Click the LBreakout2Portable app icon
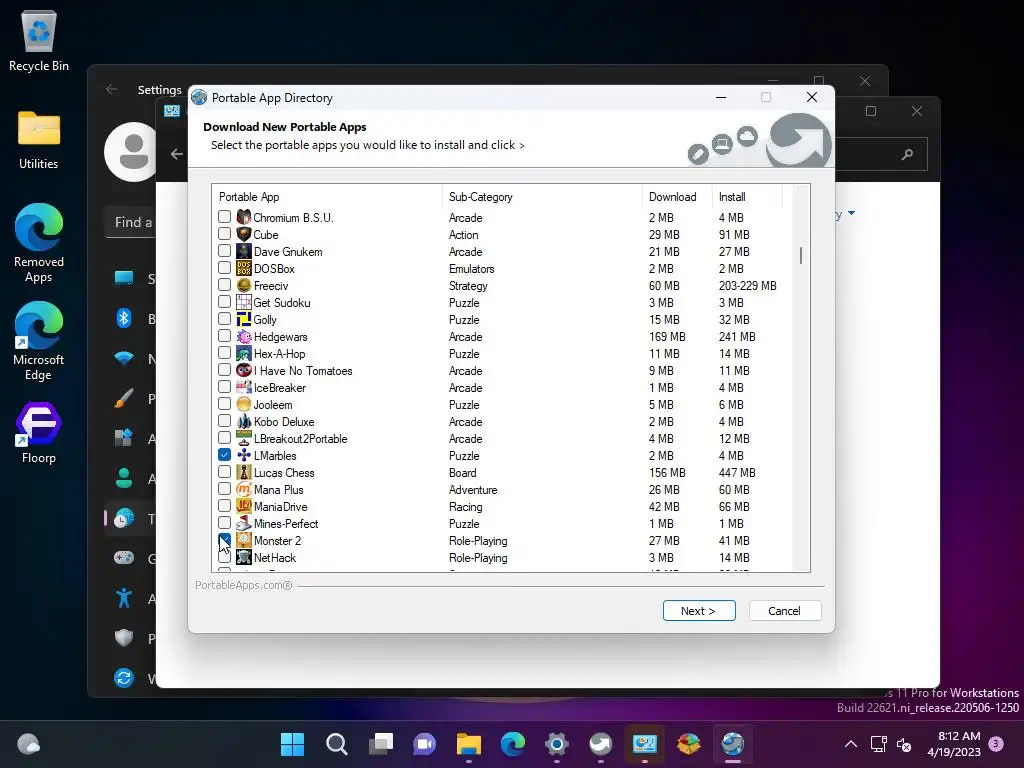This screenshot has height=768, width=1024. click(x=244, y=438)
